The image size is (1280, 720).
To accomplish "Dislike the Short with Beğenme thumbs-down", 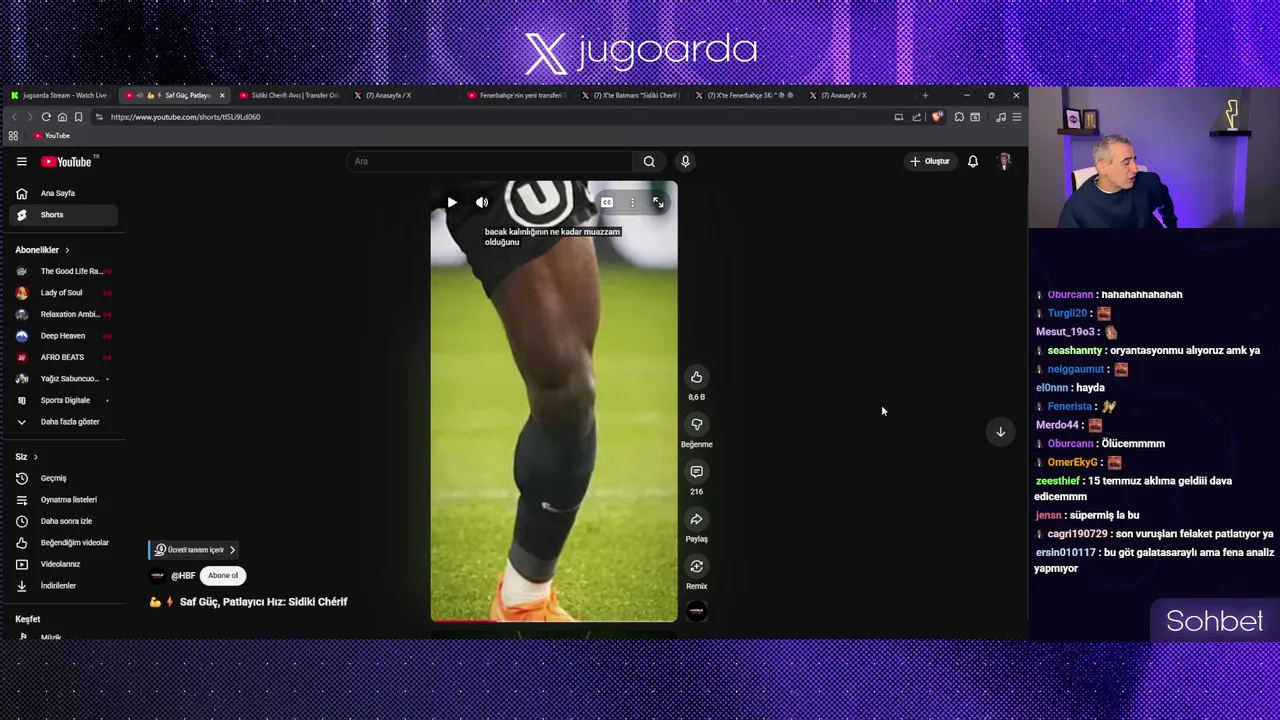I will click(696, 424).
